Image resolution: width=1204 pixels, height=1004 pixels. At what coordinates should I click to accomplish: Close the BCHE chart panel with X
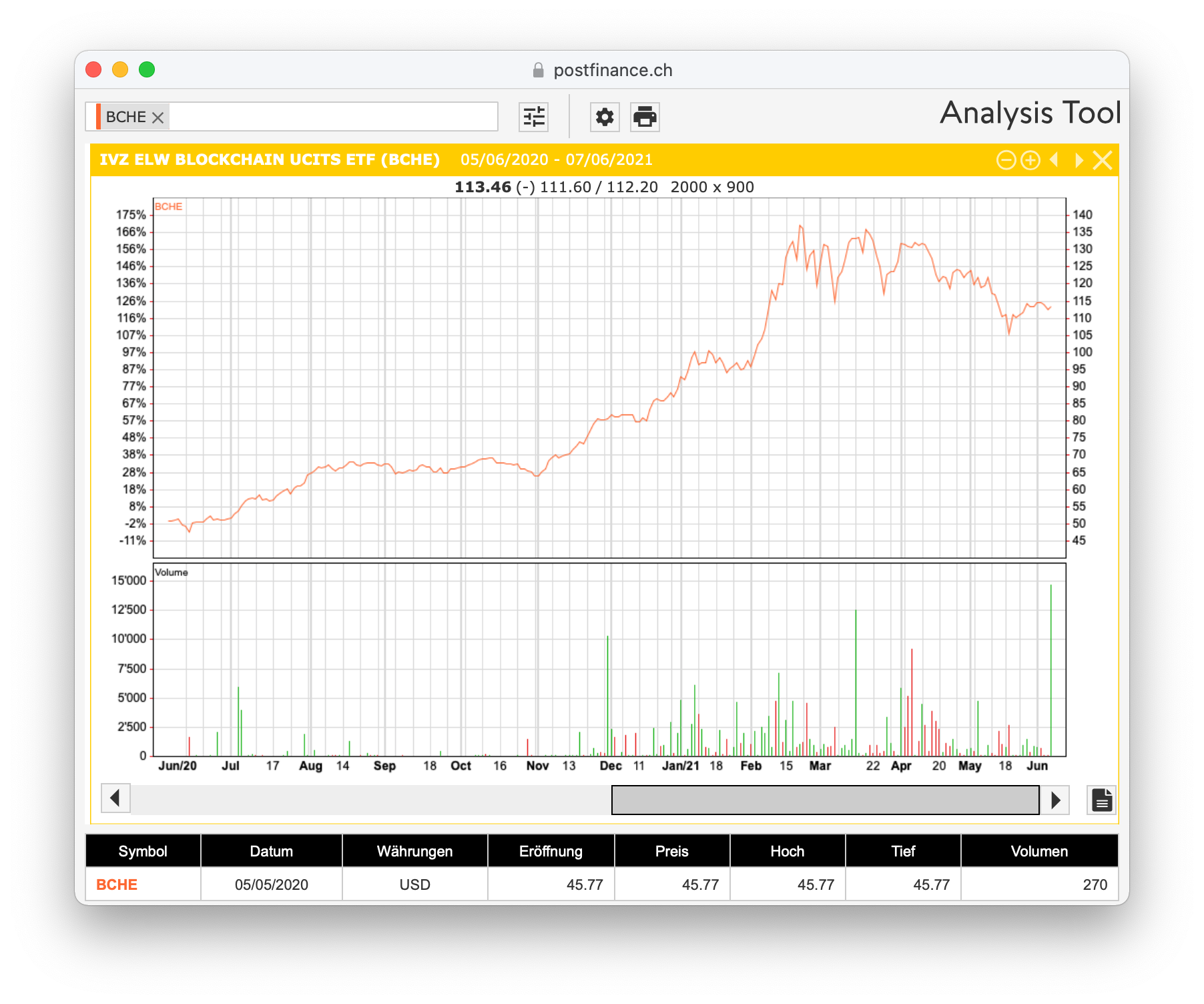pos(1103,160)
